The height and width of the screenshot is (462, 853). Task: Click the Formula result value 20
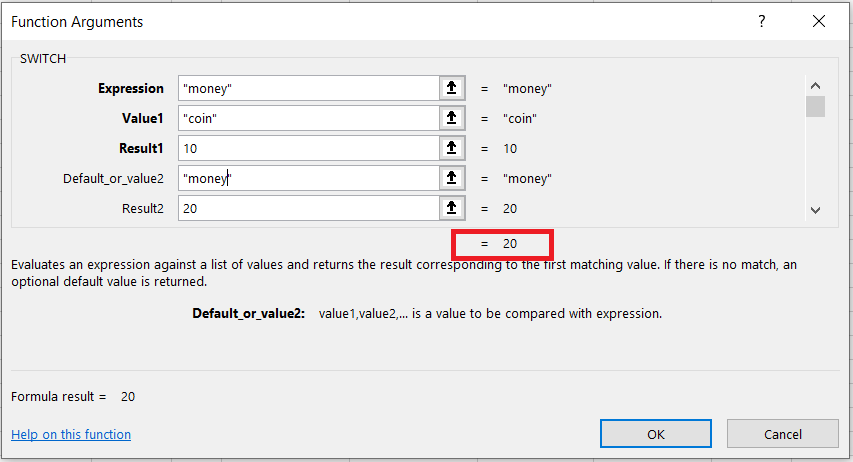pos(128,396)
